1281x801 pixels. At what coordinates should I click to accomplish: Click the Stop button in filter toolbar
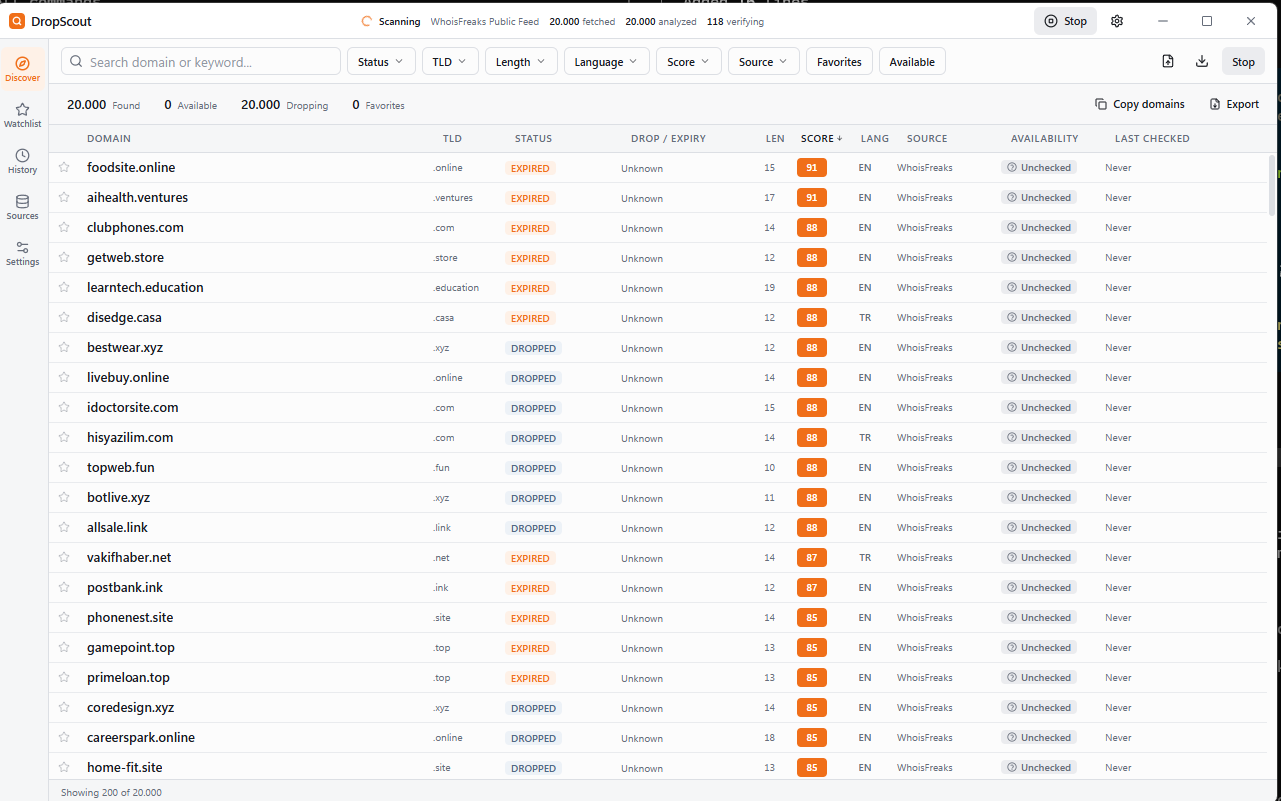[1243, 62]
